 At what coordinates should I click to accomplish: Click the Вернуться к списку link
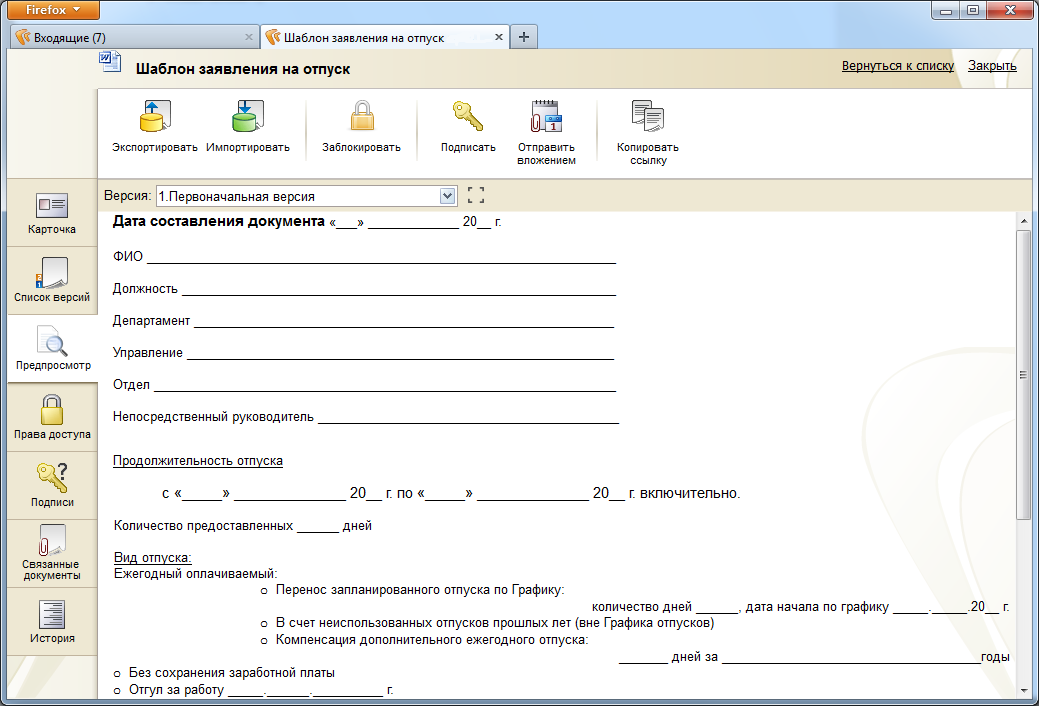point(898,66)
